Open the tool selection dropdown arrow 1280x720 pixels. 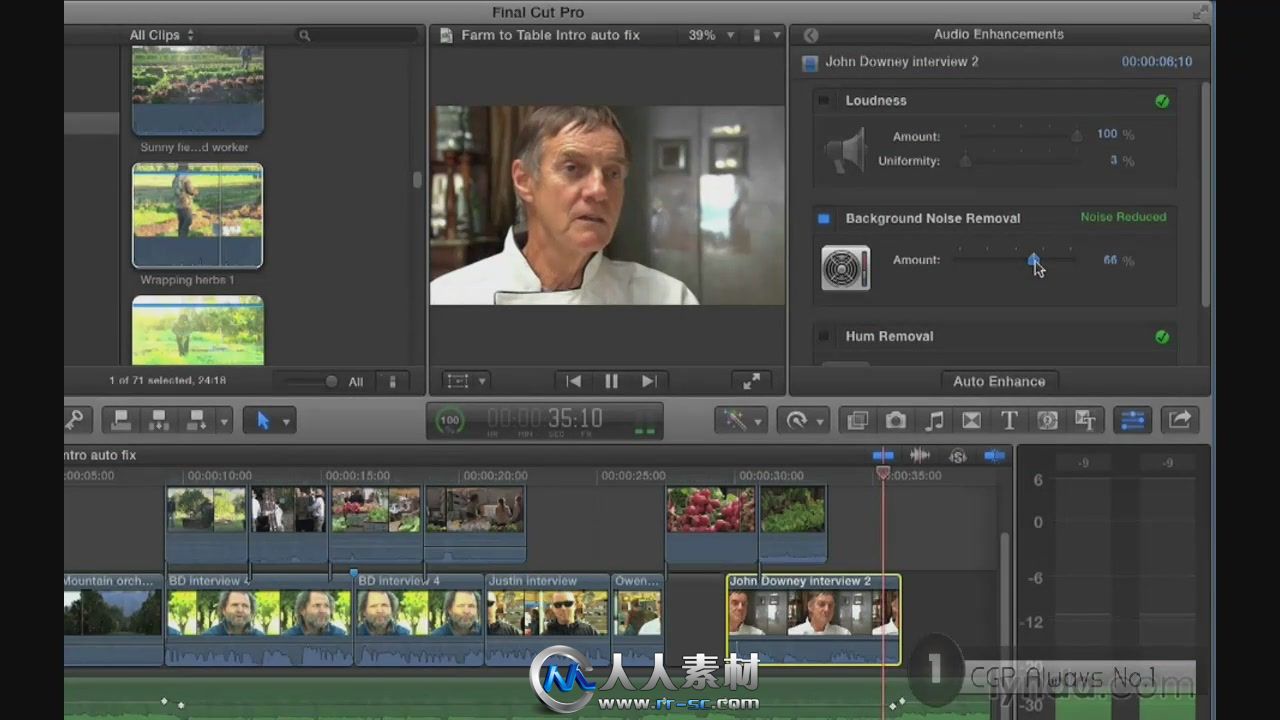click(287, 421)
